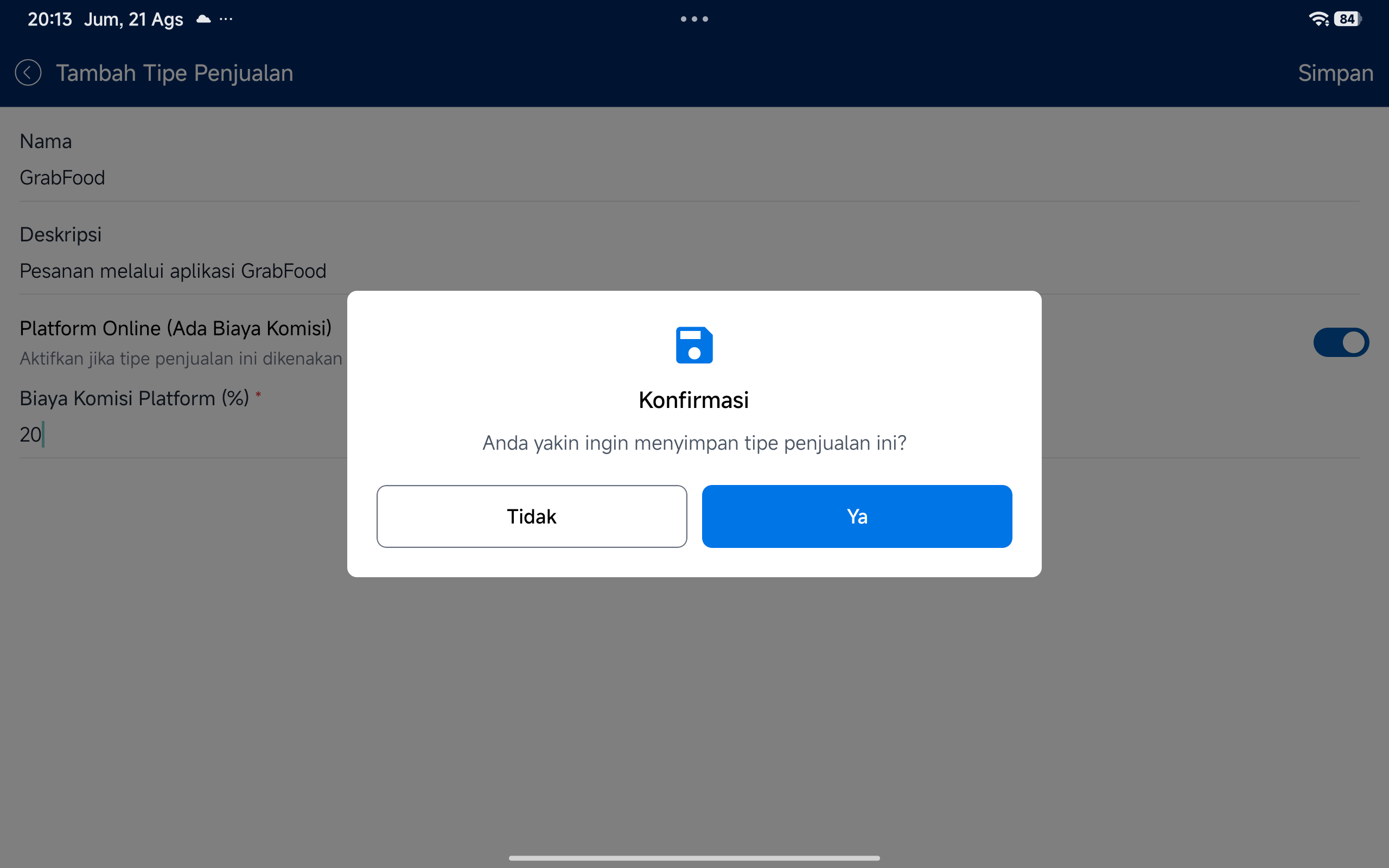
Task: Tap the Tambah Tipe Penjualan title
Action: coord(175,73)
